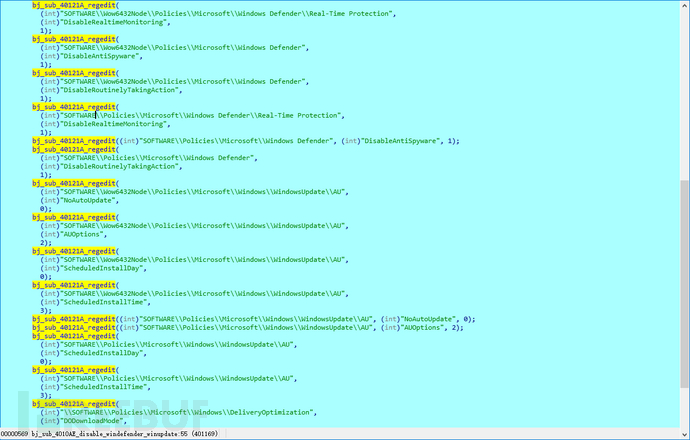Click DisableAntiSpyware string on its own line
The image size is (690, 440).
pyautogui.click(x=101, y=56)
